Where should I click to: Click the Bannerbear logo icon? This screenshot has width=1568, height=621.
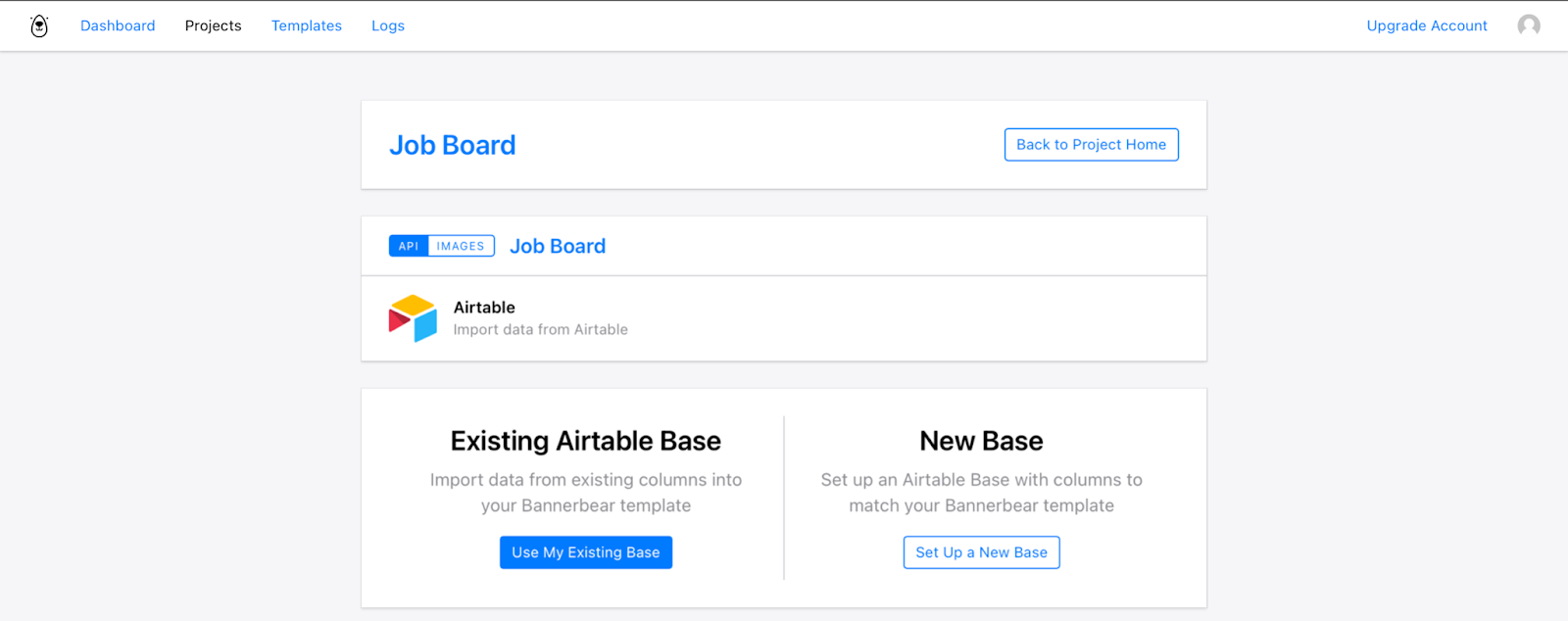pos(39,25)
